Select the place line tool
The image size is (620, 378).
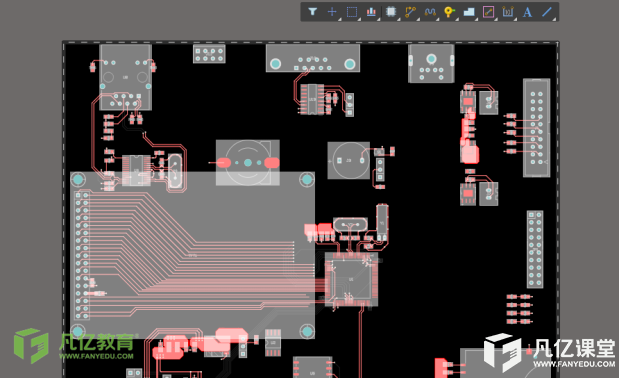click(x=547, y=12)
